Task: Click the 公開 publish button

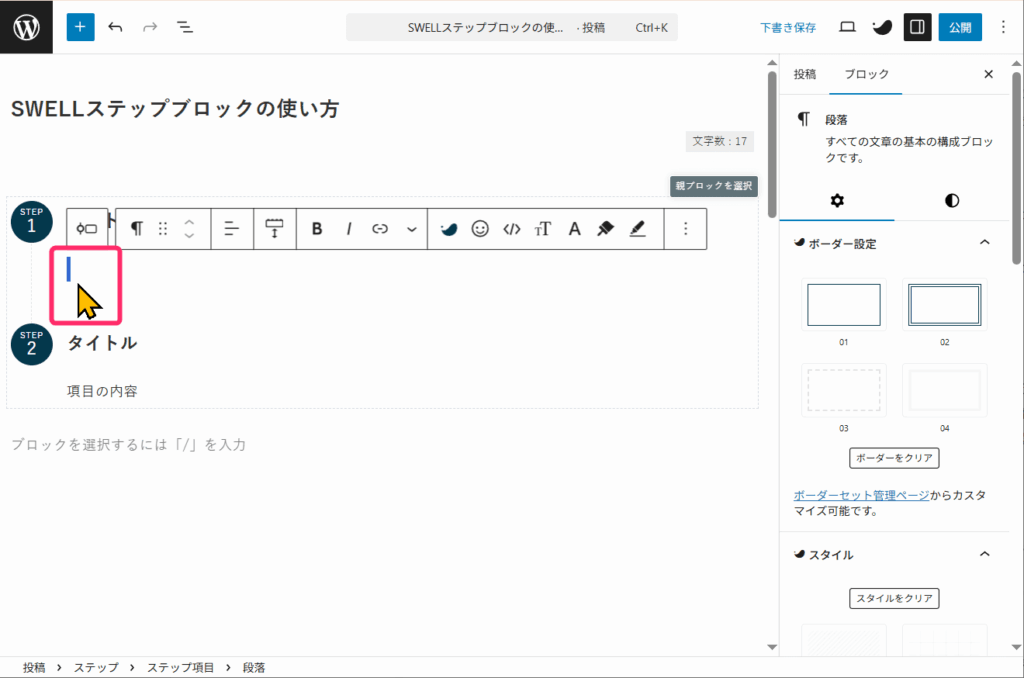Action: pos(959,27)
